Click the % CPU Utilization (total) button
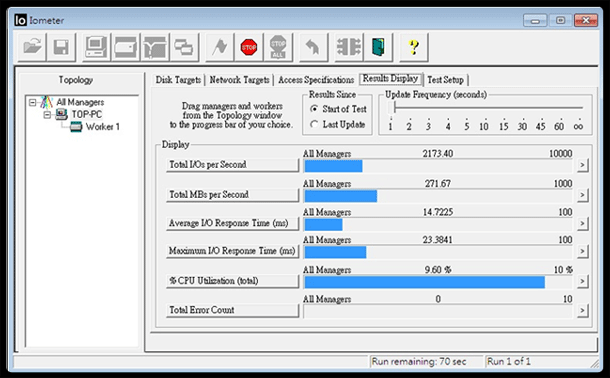 coord(232,281)
